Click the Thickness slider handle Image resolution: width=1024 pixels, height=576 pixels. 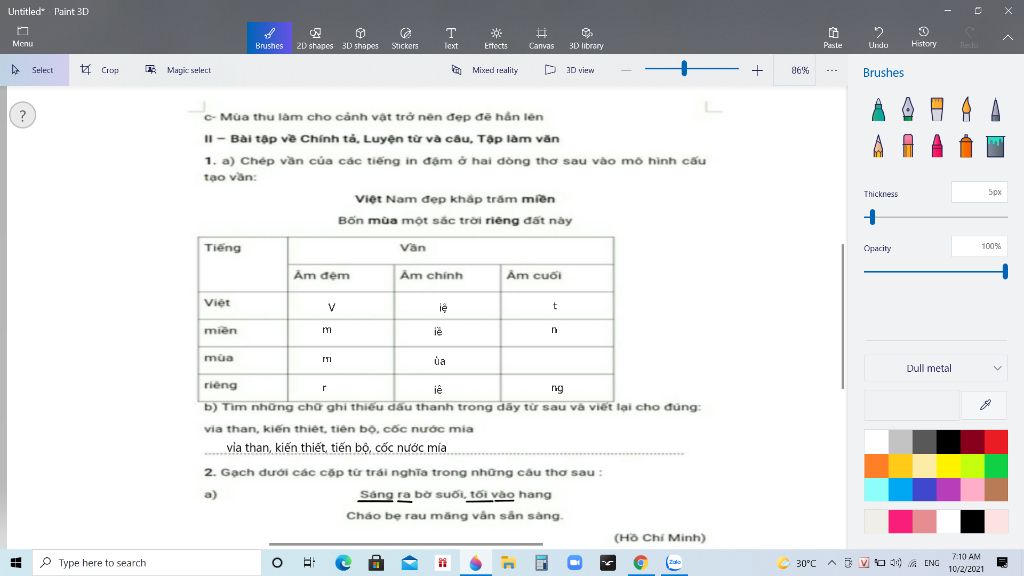pyautogui.click(x=872, y=217)
